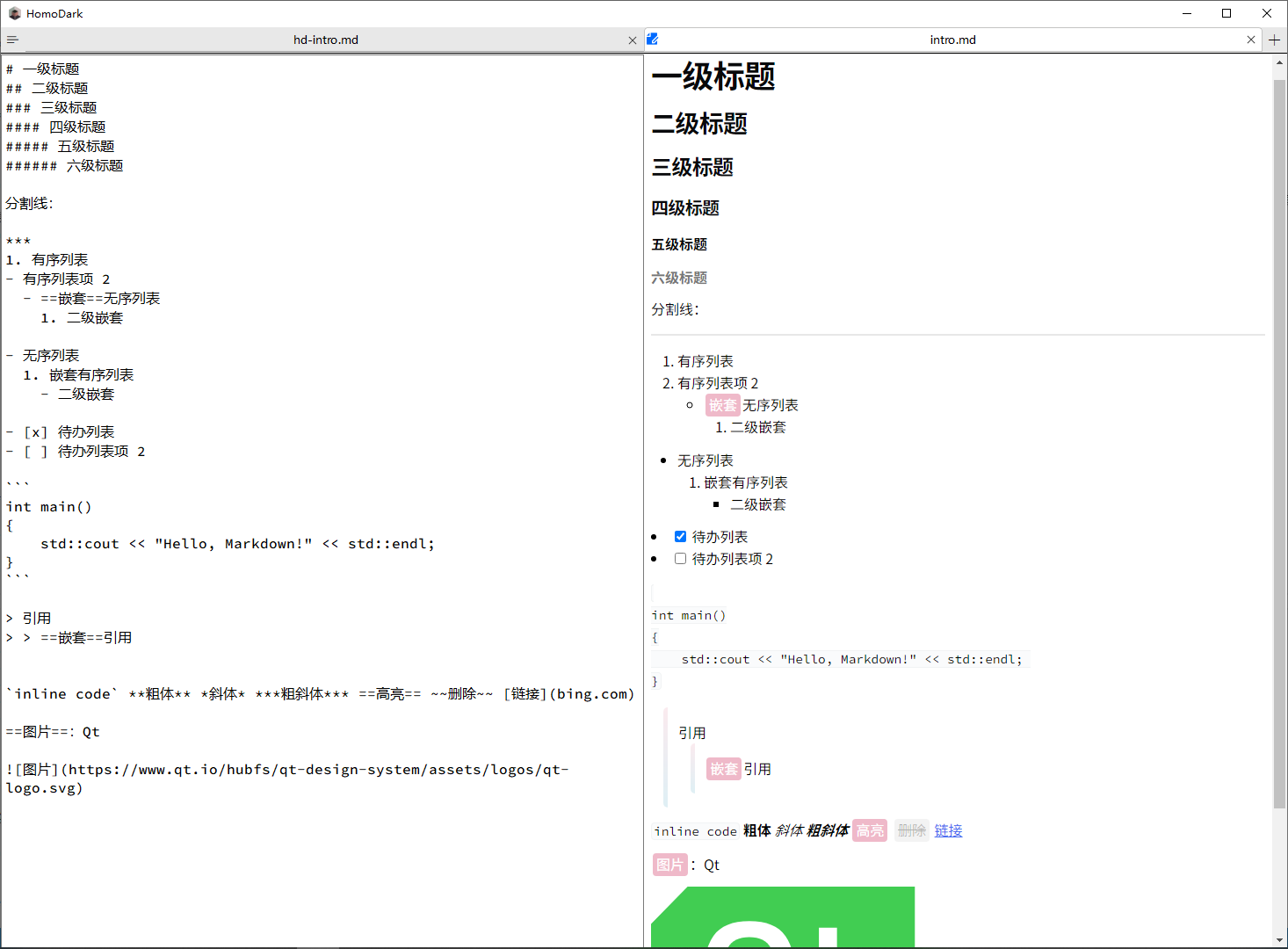This screenshot has width=1288, height=949.
Task: Click the std::cout code line in editor
Action: (237, 543)
